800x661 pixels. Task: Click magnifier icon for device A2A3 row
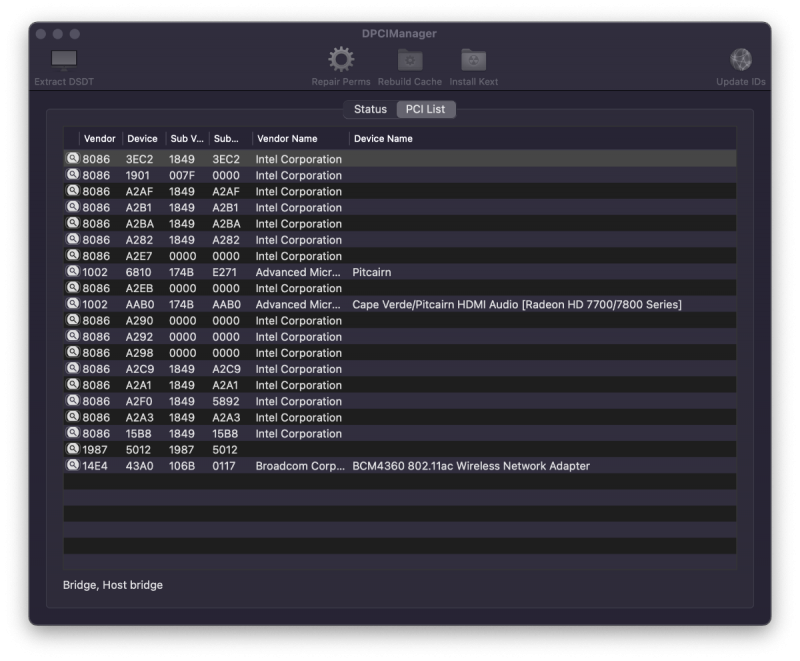[x=73, y=417]
